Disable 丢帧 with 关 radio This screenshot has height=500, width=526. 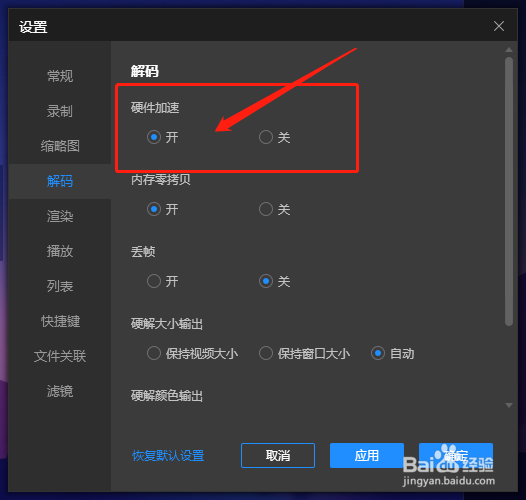point(266,281)
